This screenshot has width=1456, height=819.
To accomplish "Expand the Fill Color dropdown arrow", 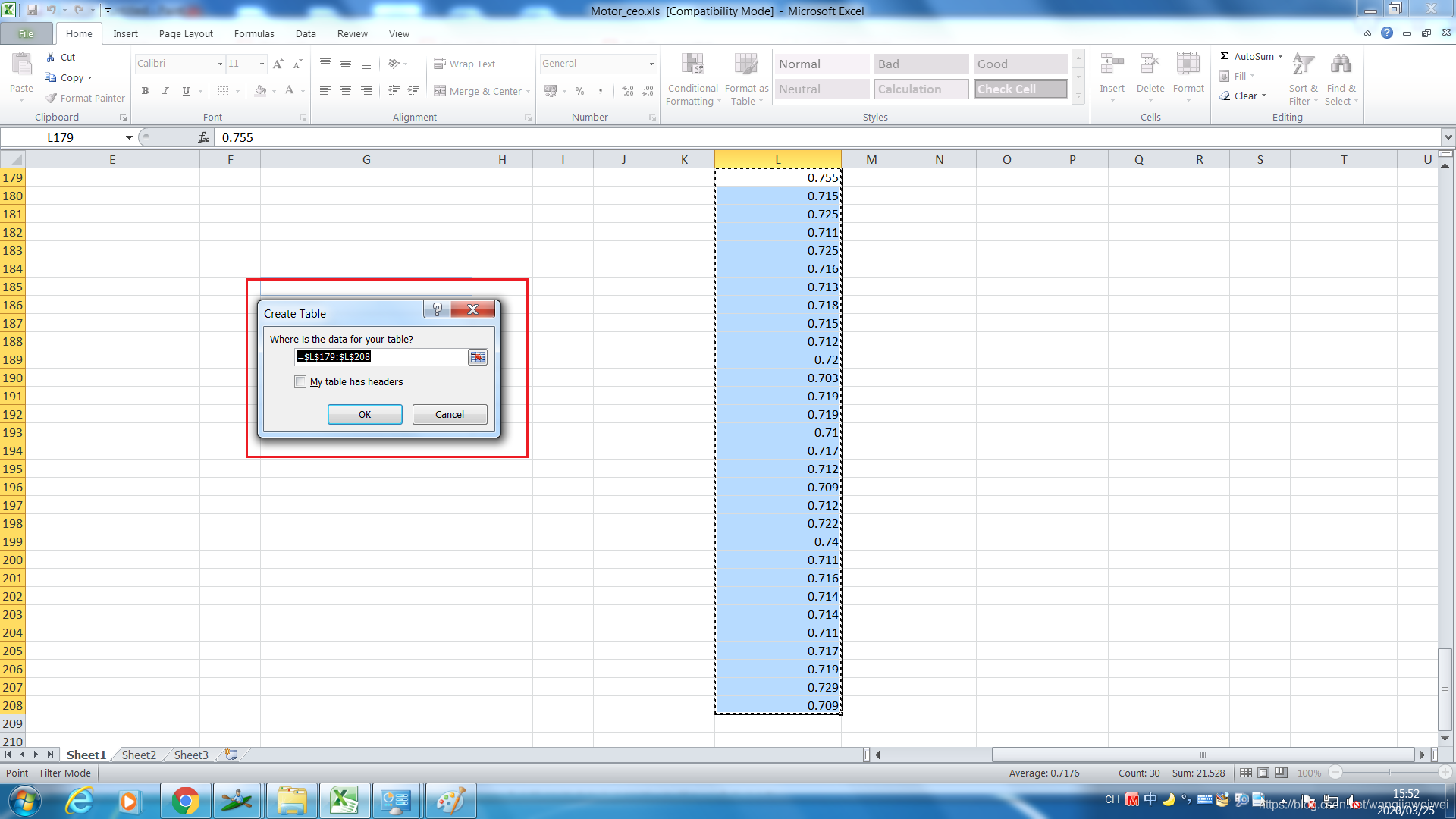I will 273,91.
